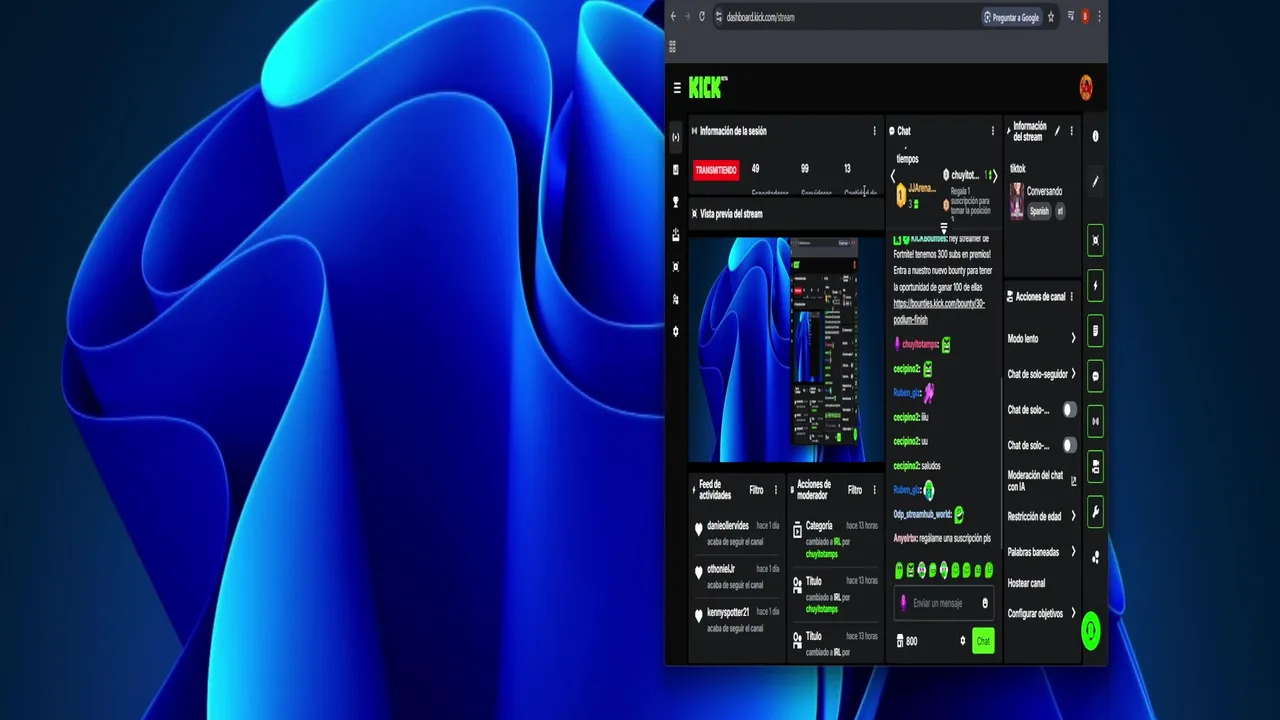Click the moderators people icon in left sidebar
This screenshot has height=720, width=1280.
[x=676, y=299]
